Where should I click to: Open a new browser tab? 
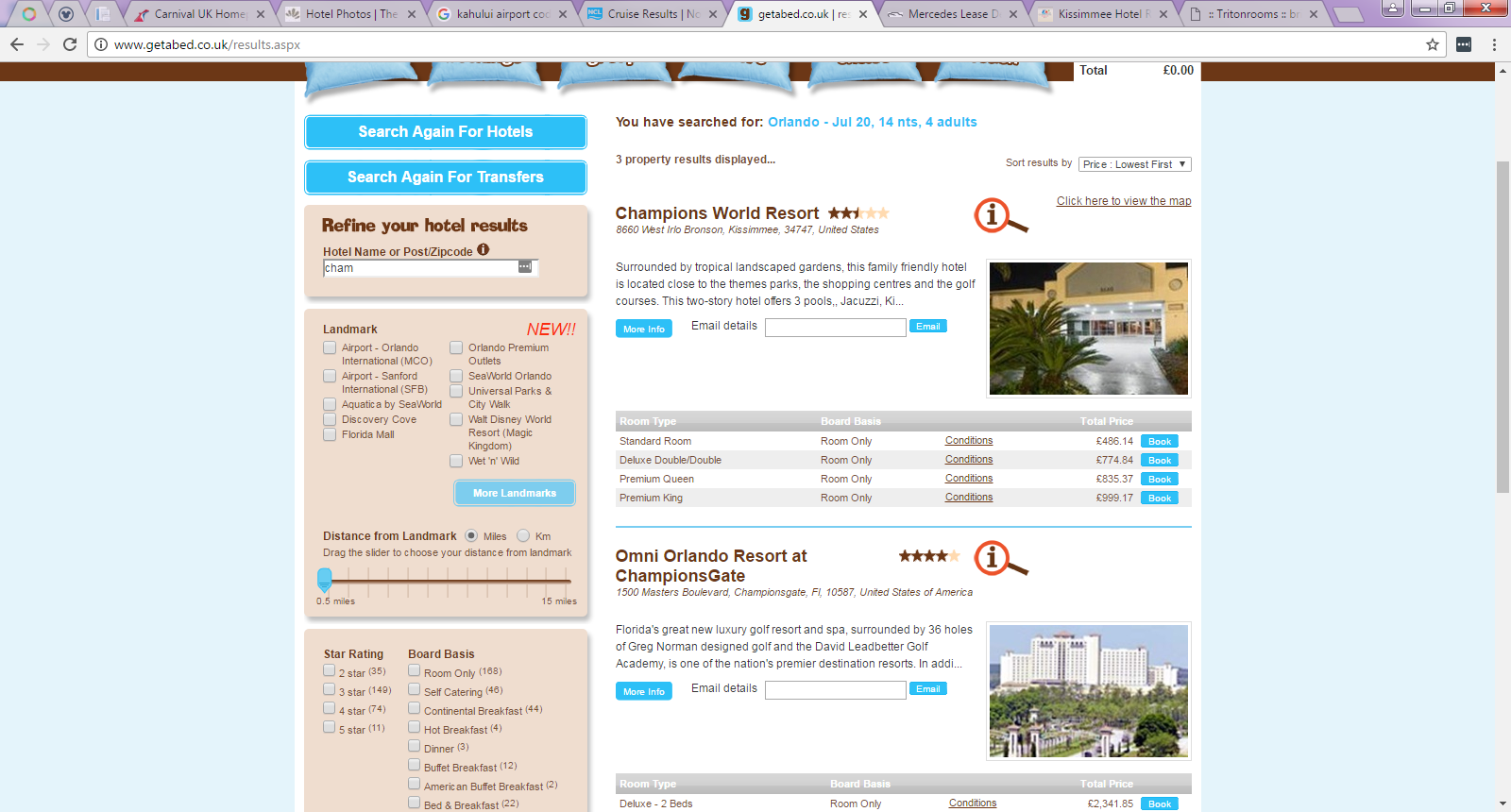(x=1348, y=14)
